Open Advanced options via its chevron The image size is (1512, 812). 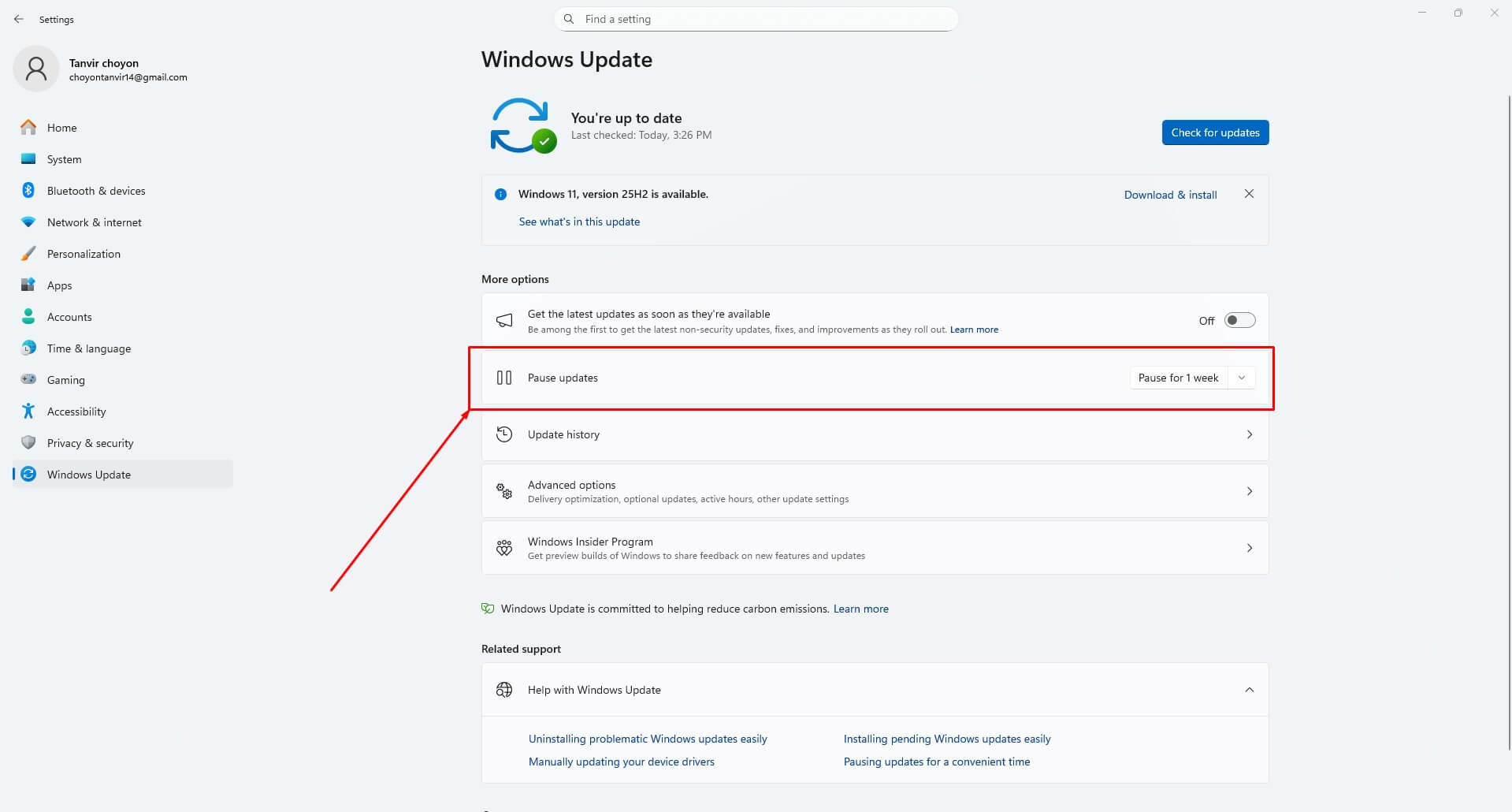(1250, 491)
